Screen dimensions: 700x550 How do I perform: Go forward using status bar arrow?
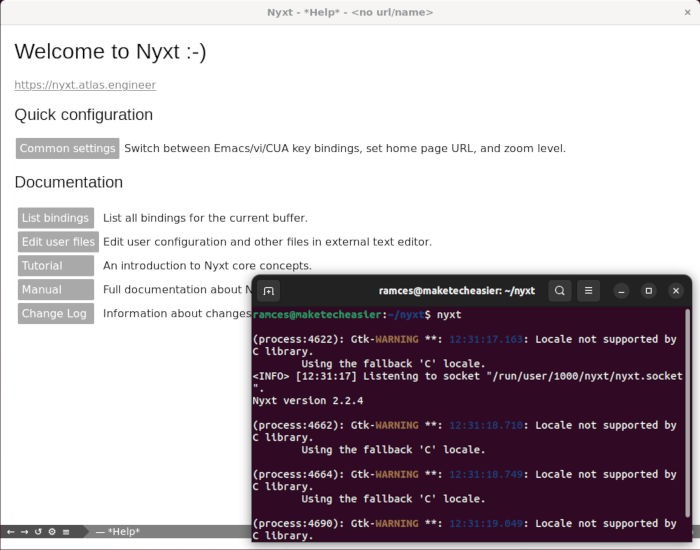click(25, 532)
